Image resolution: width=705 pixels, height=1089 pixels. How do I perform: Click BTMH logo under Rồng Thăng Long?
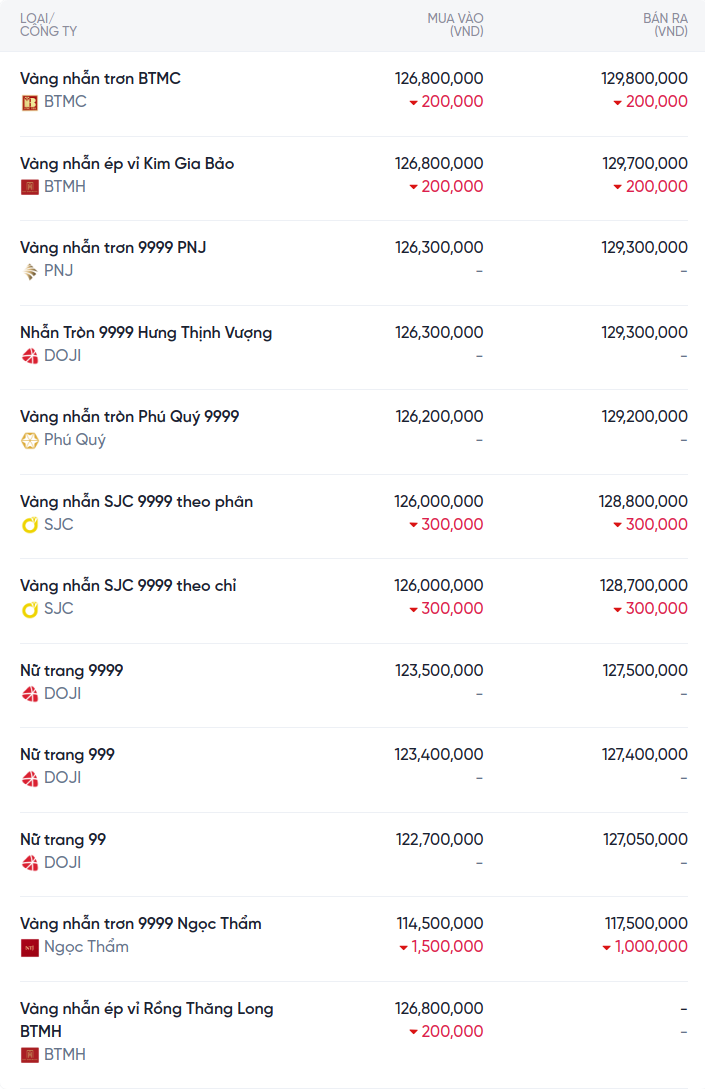pos(30,1055)
